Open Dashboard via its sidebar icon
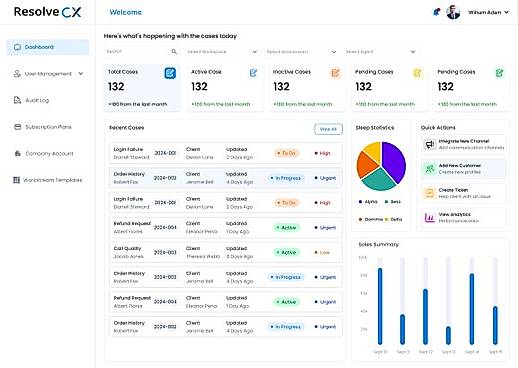 tap(17, 47)
